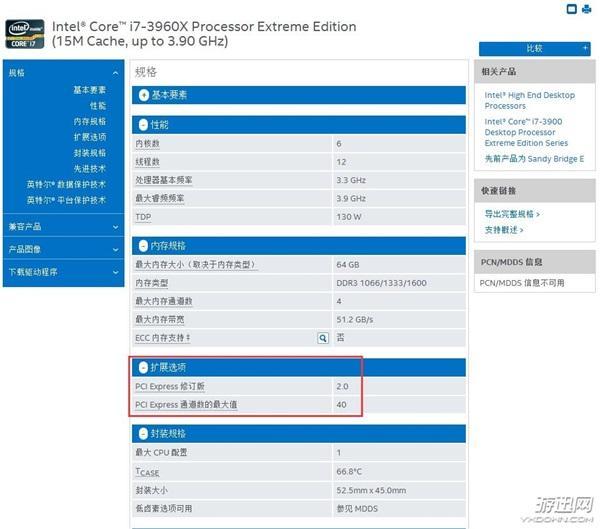
Task: Collapse the 规格 sidebar menu chevron
Action: coord(116,73)
